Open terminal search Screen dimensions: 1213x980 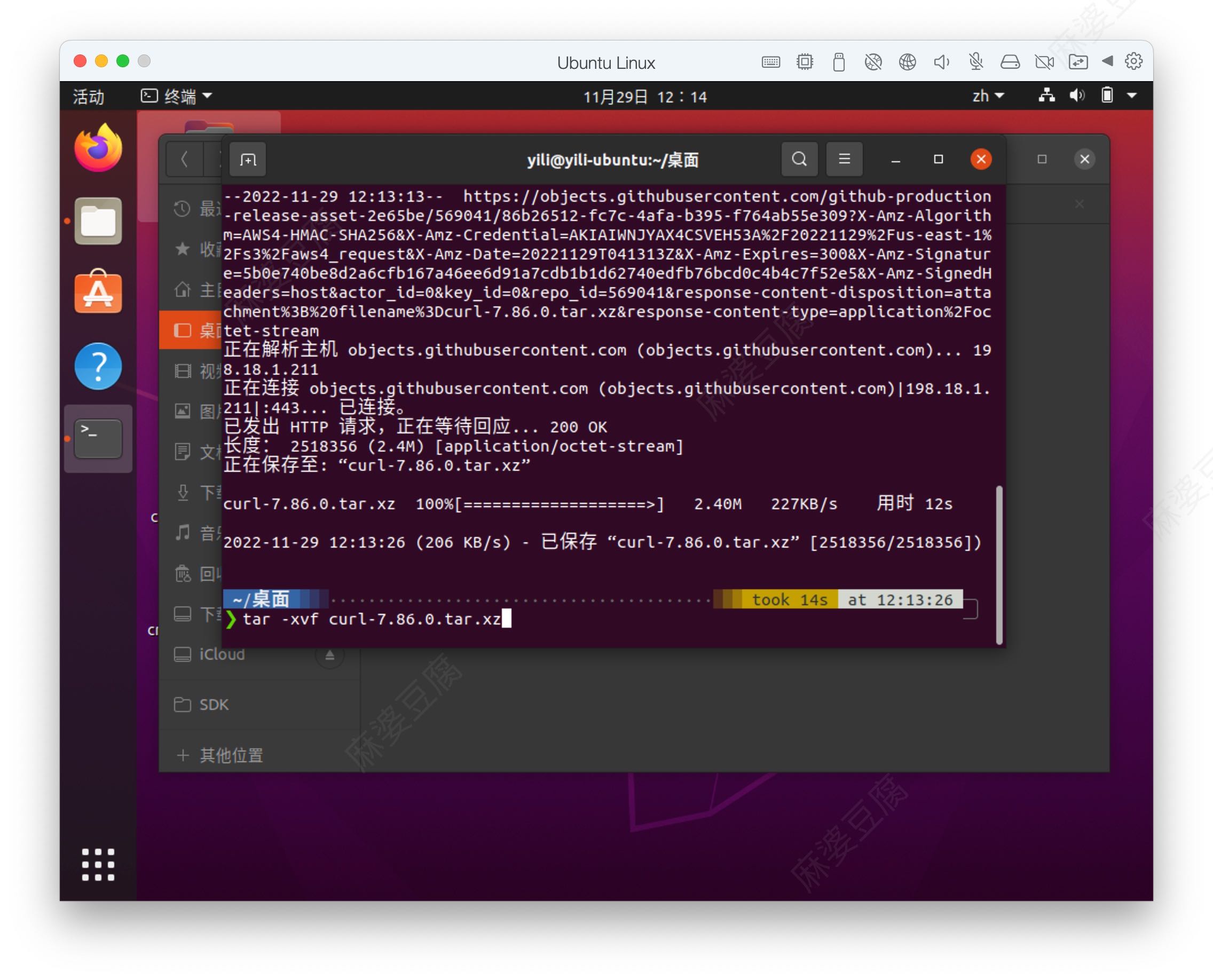[799, 160]
